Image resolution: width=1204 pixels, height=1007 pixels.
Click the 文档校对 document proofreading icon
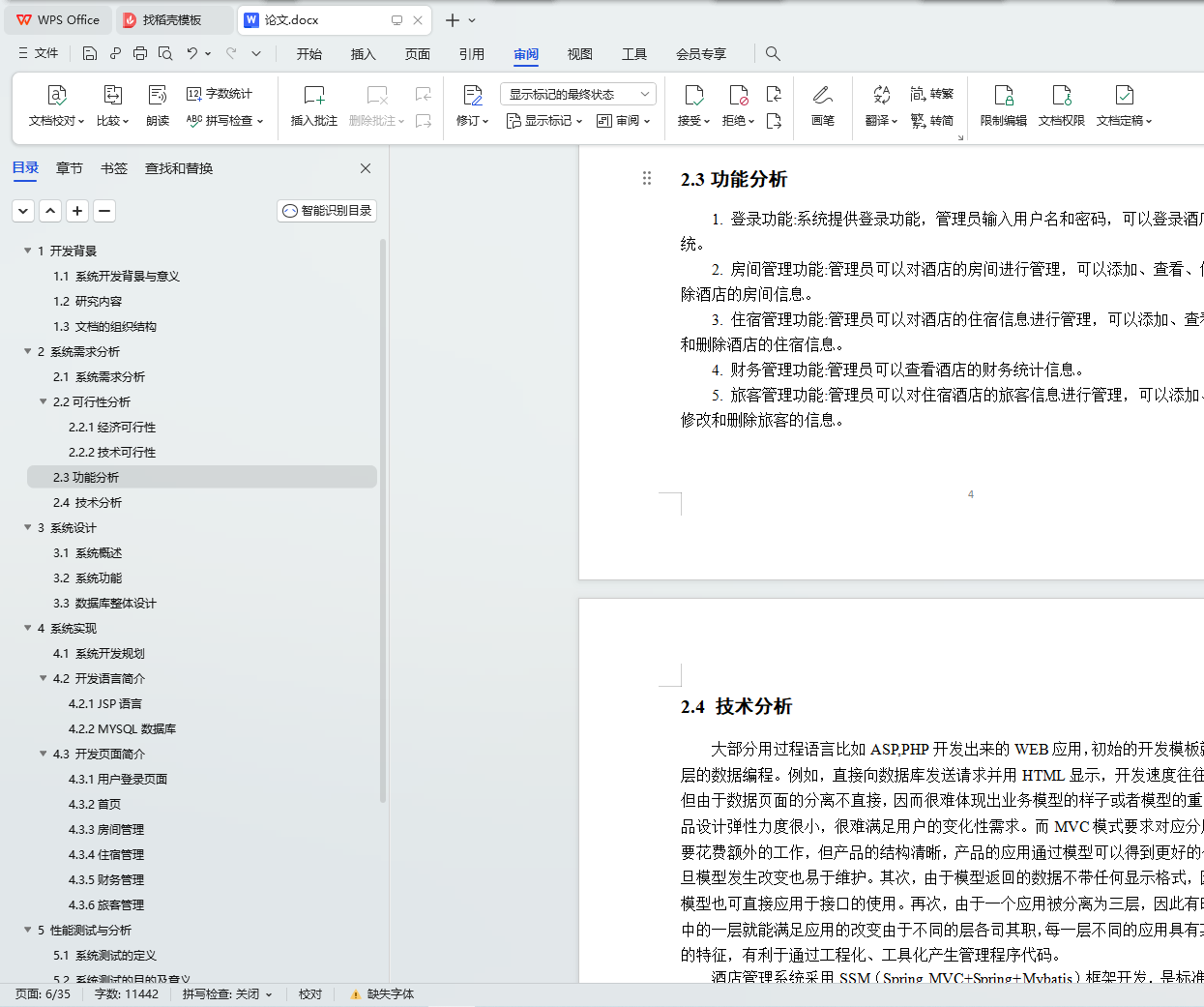pyautogui.click(x=57, y=95)
